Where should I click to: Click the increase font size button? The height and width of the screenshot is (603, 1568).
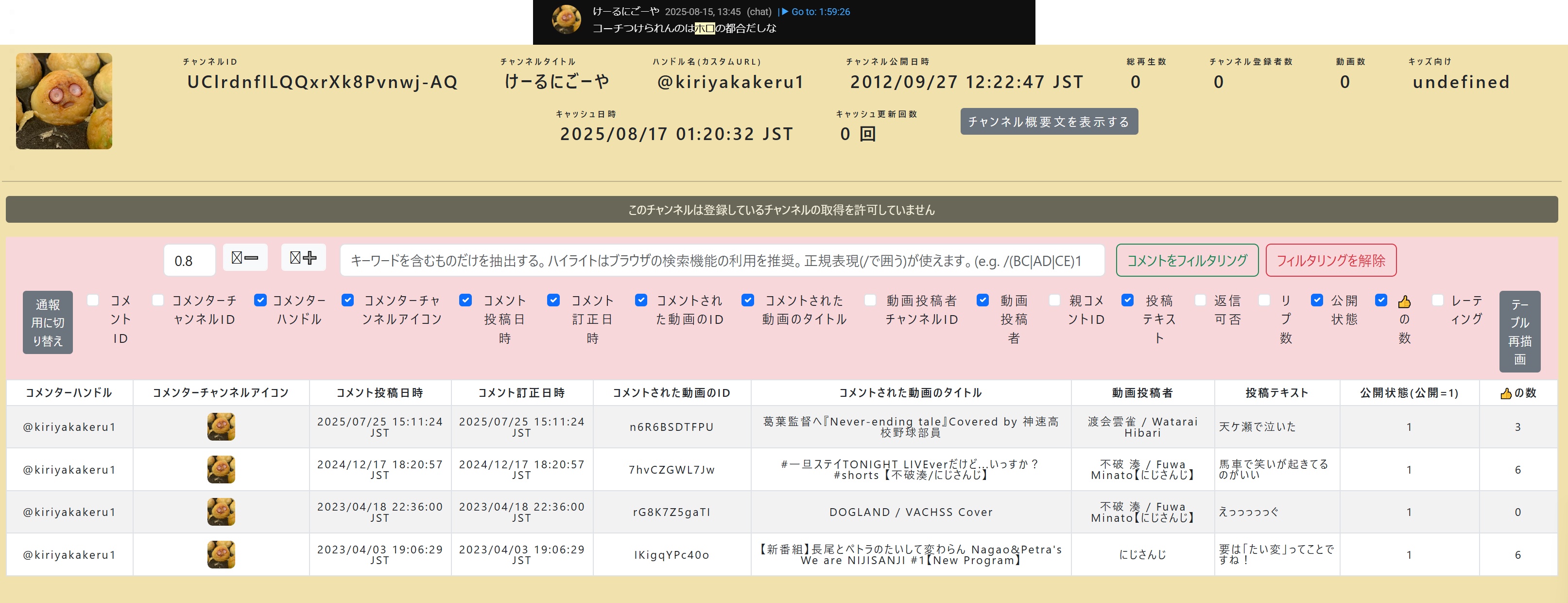point(303,258)
